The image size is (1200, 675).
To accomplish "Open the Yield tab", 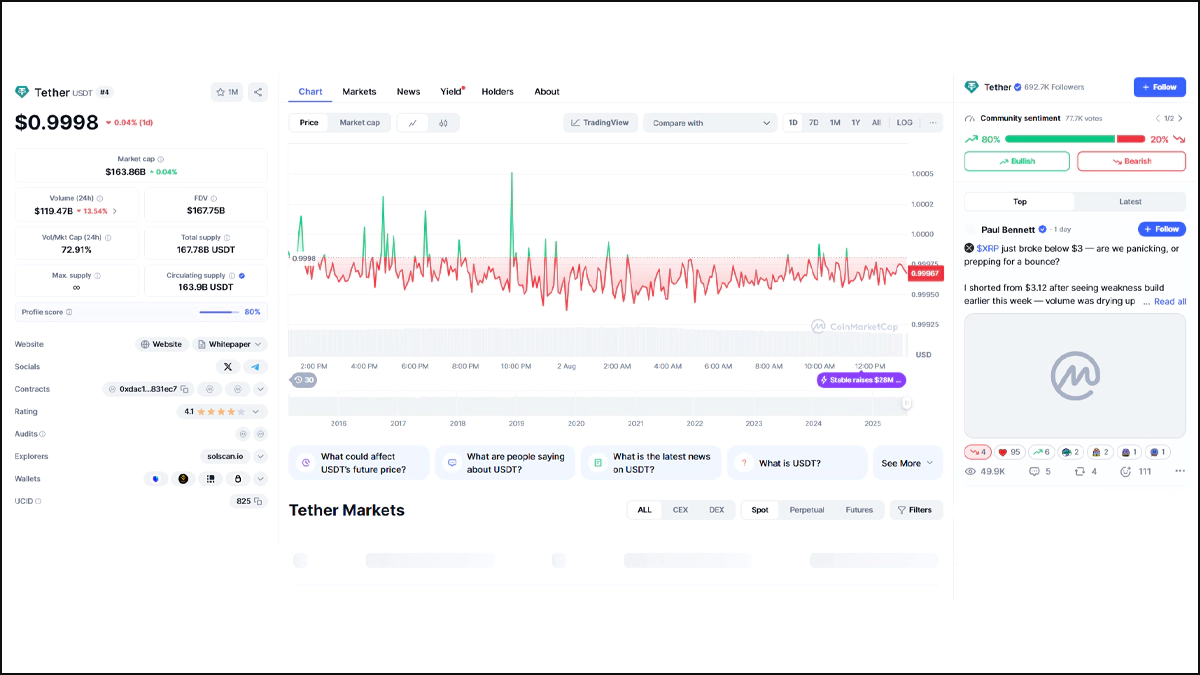I will point(452,92).
